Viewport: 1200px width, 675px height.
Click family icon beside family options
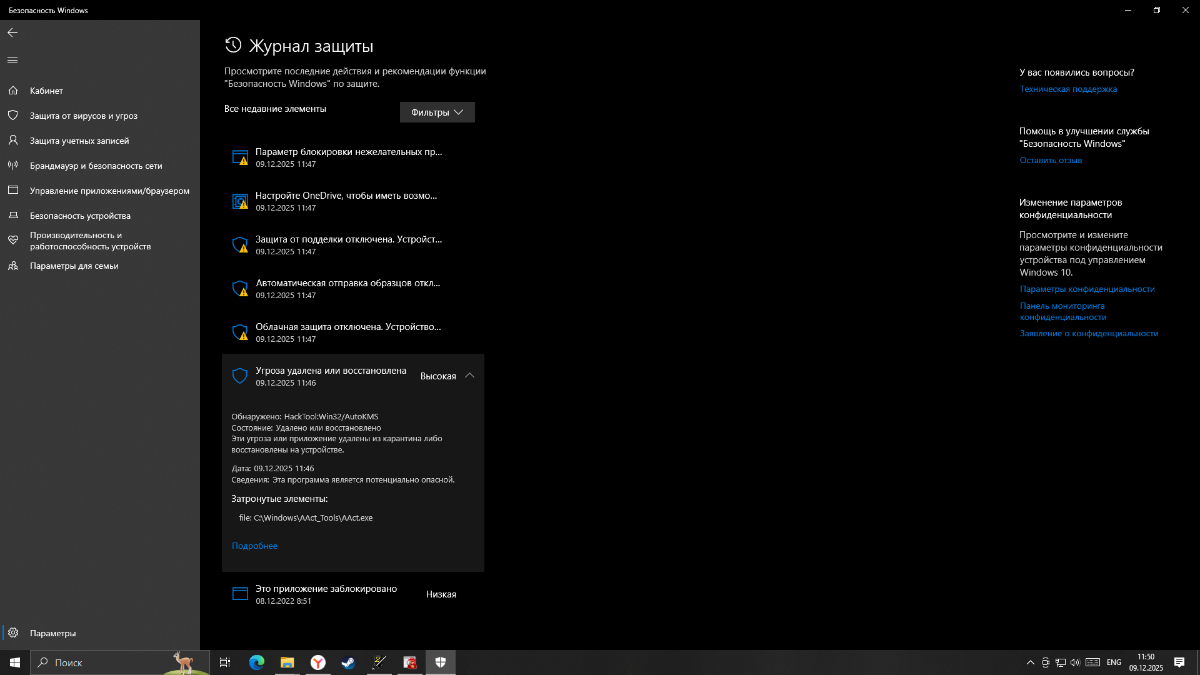(x=13, y=266)
